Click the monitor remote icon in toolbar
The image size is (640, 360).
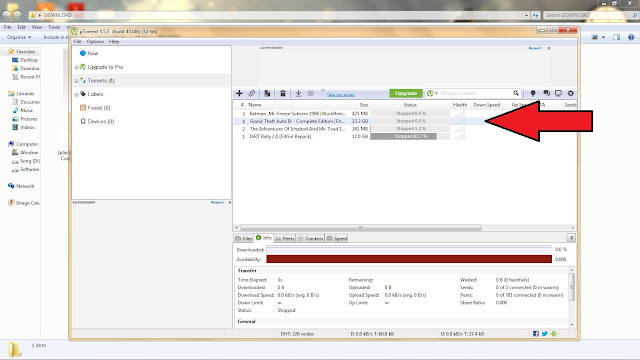click(x=558, y=93)
